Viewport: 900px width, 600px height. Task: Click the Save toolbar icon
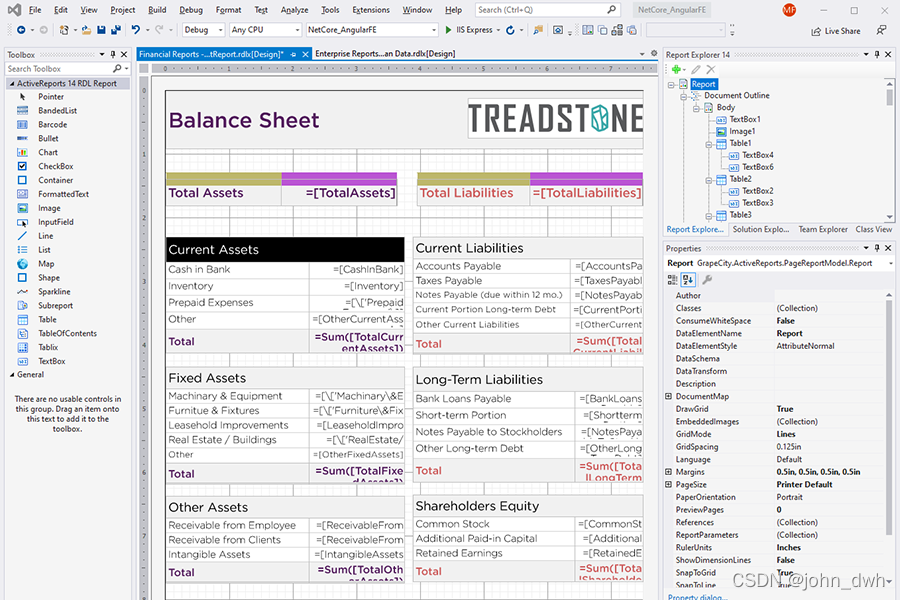pyautogui.click(x=101, y=30)
